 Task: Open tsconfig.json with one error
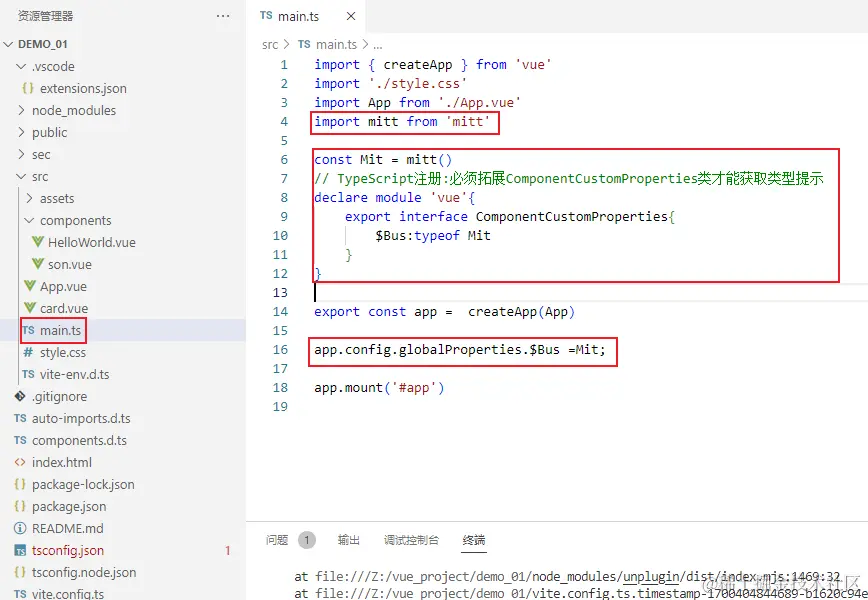(x=68, y=551)
